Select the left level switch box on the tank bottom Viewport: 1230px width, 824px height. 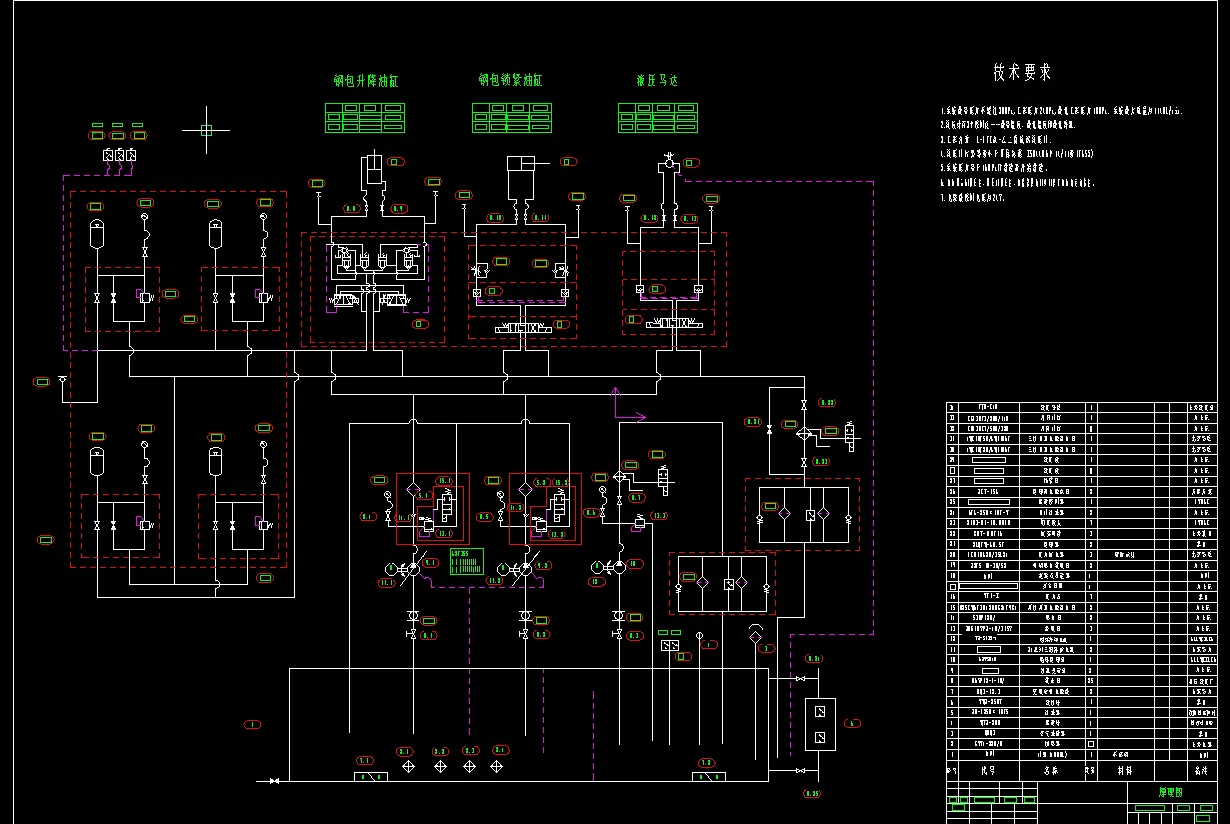click(x=370, y=776)
